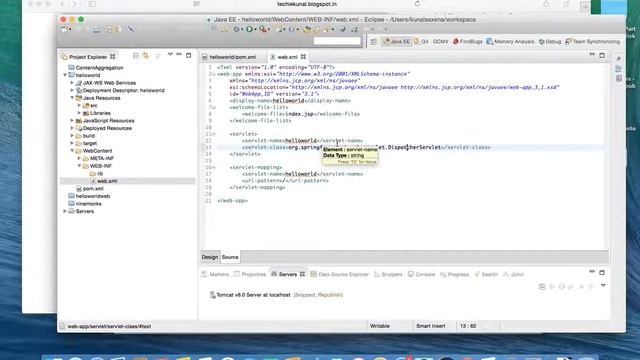Select the target folder
Viewport: 640px width, 360px height.
click(x=90, y=143)
